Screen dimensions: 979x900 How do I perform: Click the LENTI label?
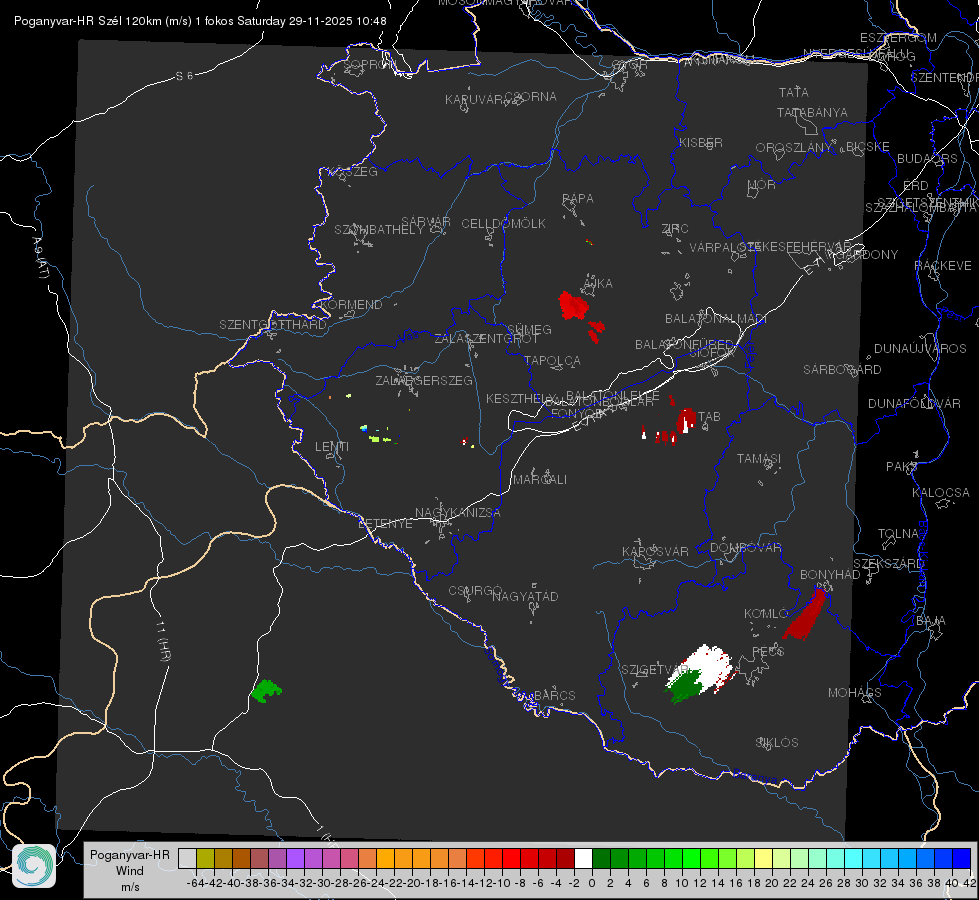coord(332,447)
